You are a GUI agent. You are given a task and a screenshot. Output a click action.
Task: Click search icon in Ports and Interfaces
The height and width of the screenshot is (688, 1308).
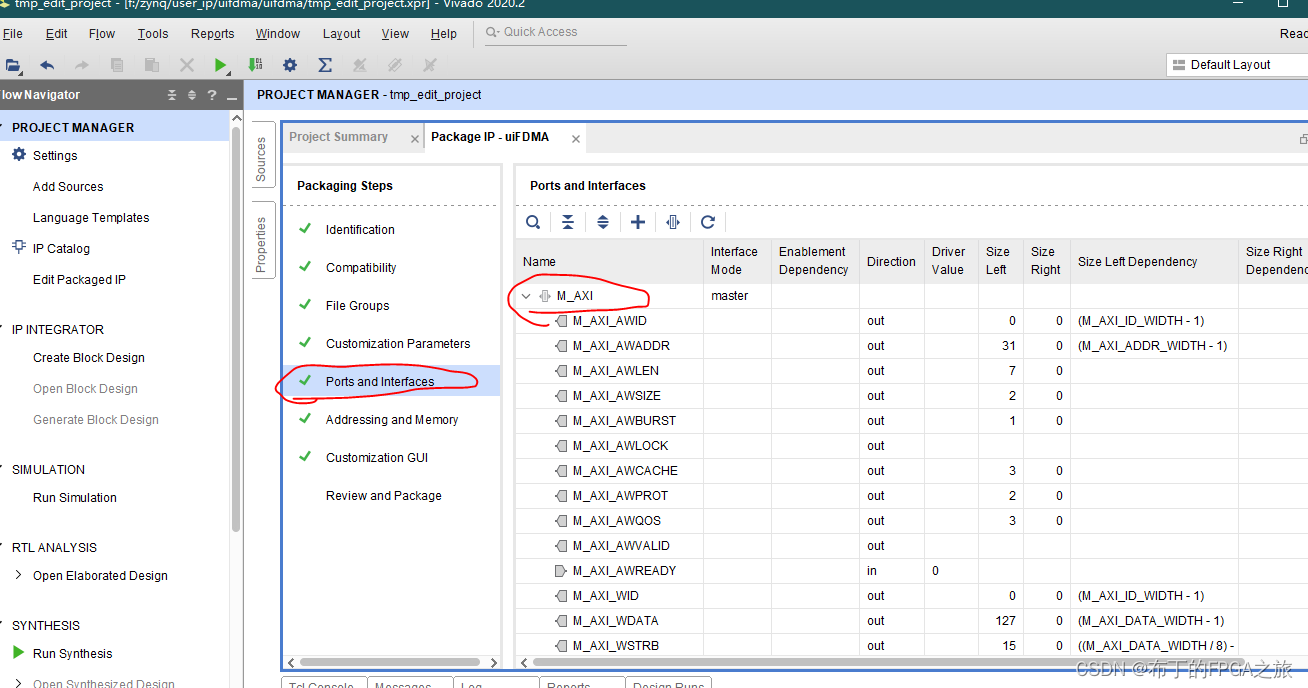[533, 222]
